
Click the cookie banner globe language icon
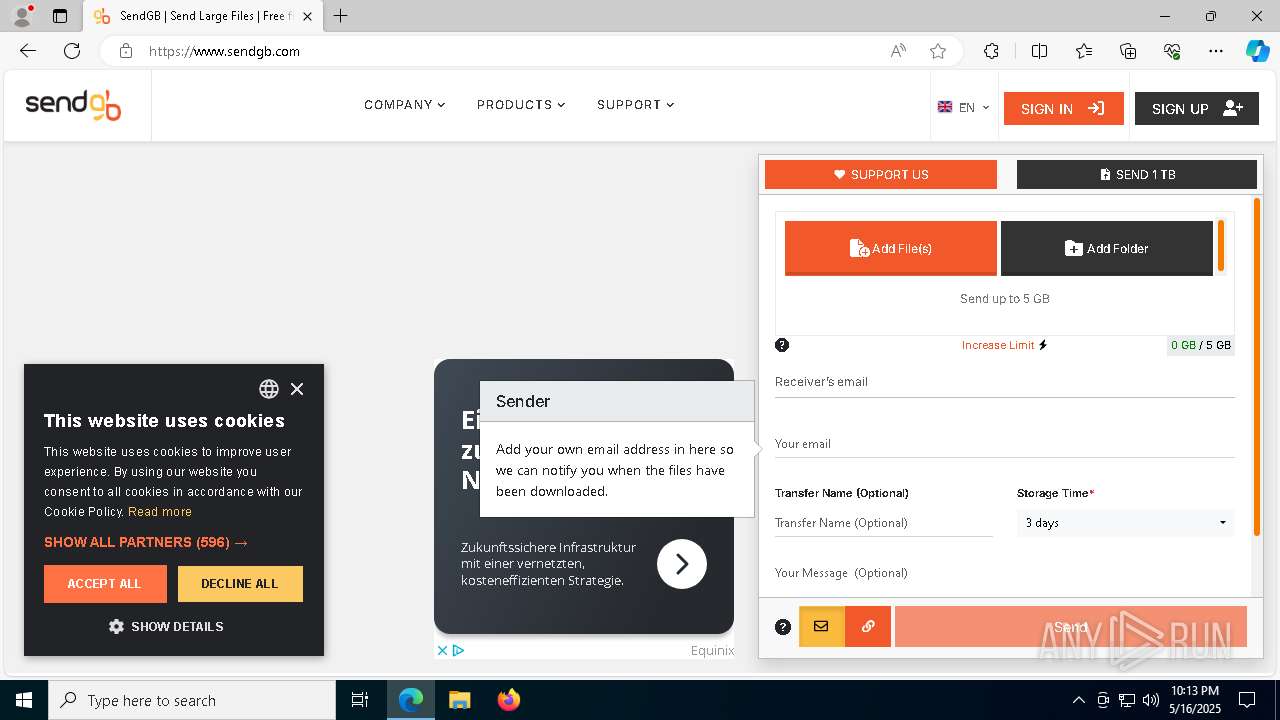[x=269, y=389]
